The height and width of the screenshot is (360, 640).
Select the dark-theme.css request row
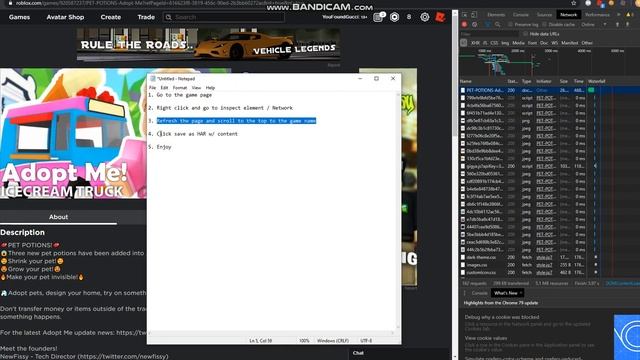549,257
